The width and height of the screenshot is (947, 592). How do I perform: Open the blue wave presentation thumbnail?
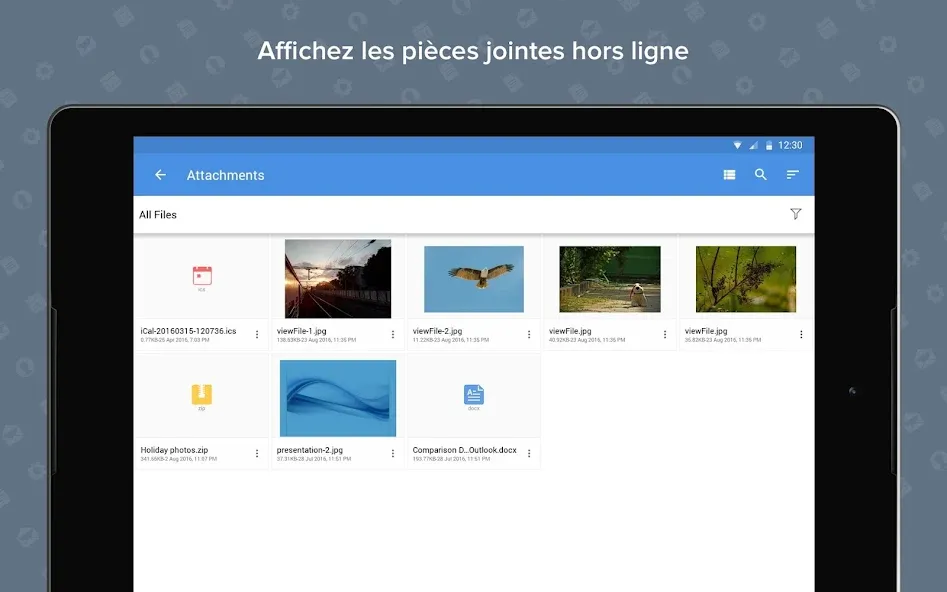point(338,398)
